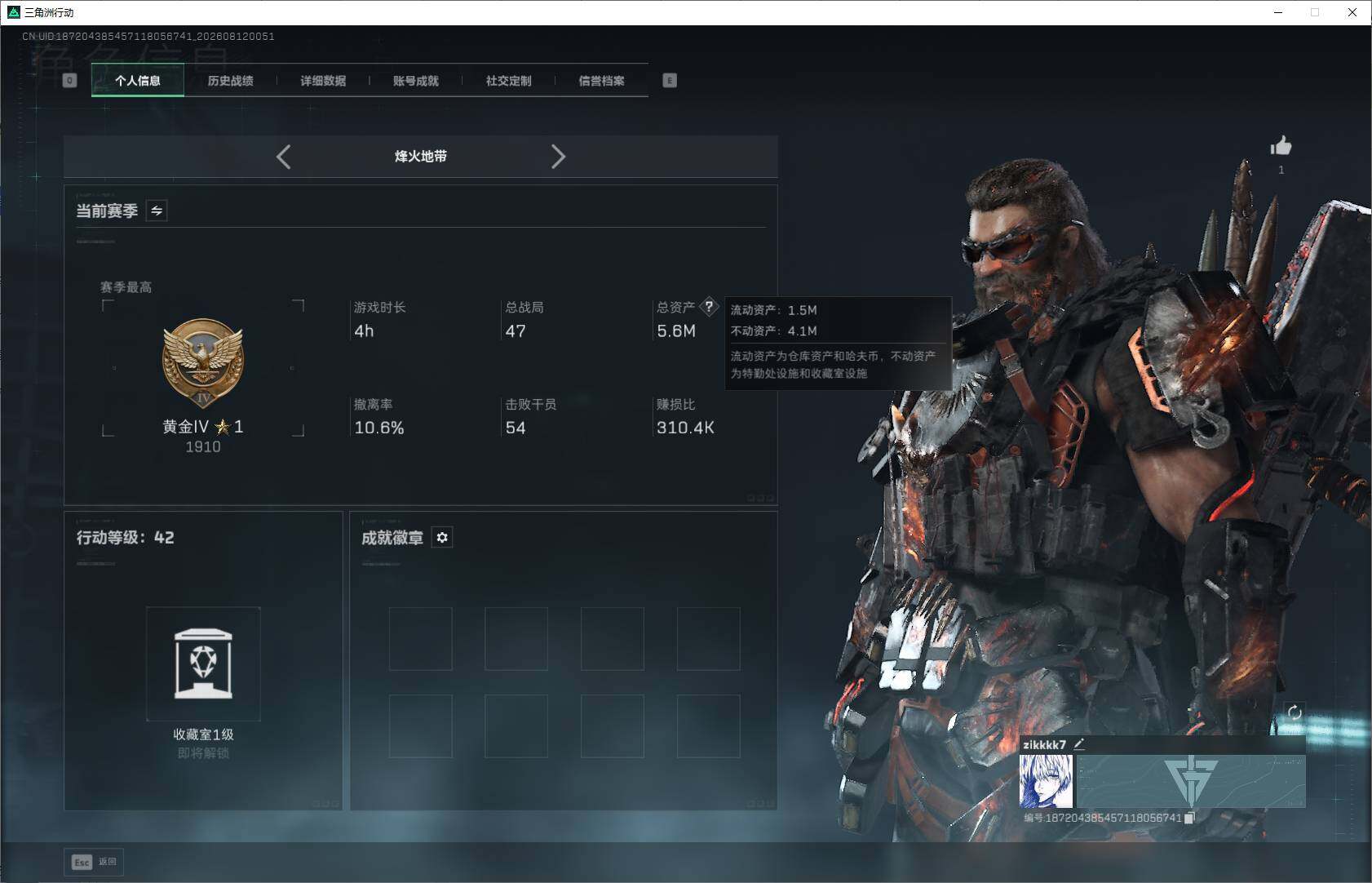Copy the player 编号 with the copy icon
Image resolution: width=1372 pixels, height=883 pixels.
point(1189,818)
